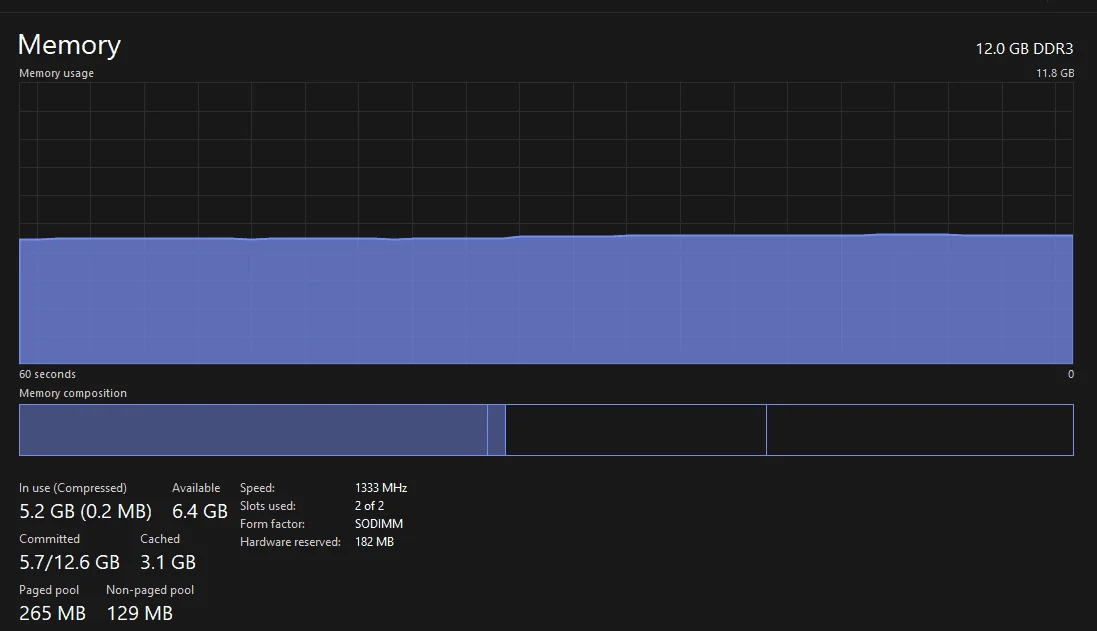Click the Memory heading
1097x631 pixels.
coord(69,45)
